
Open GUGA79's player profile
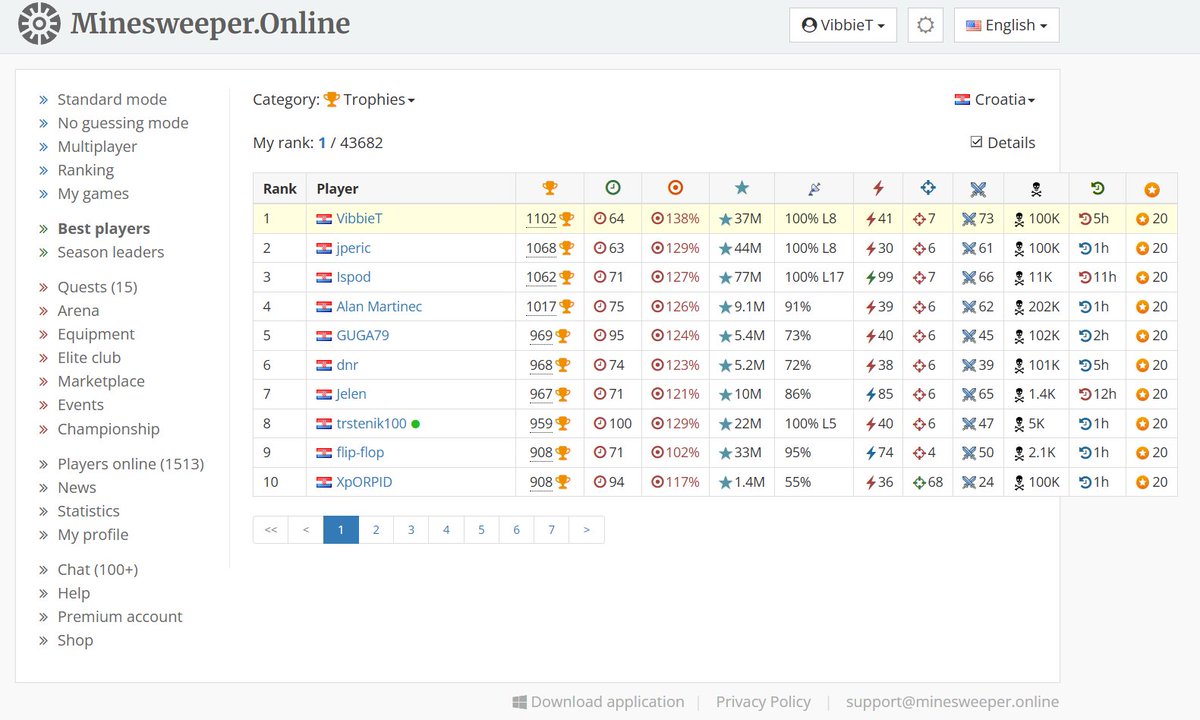tap(362, 336)
